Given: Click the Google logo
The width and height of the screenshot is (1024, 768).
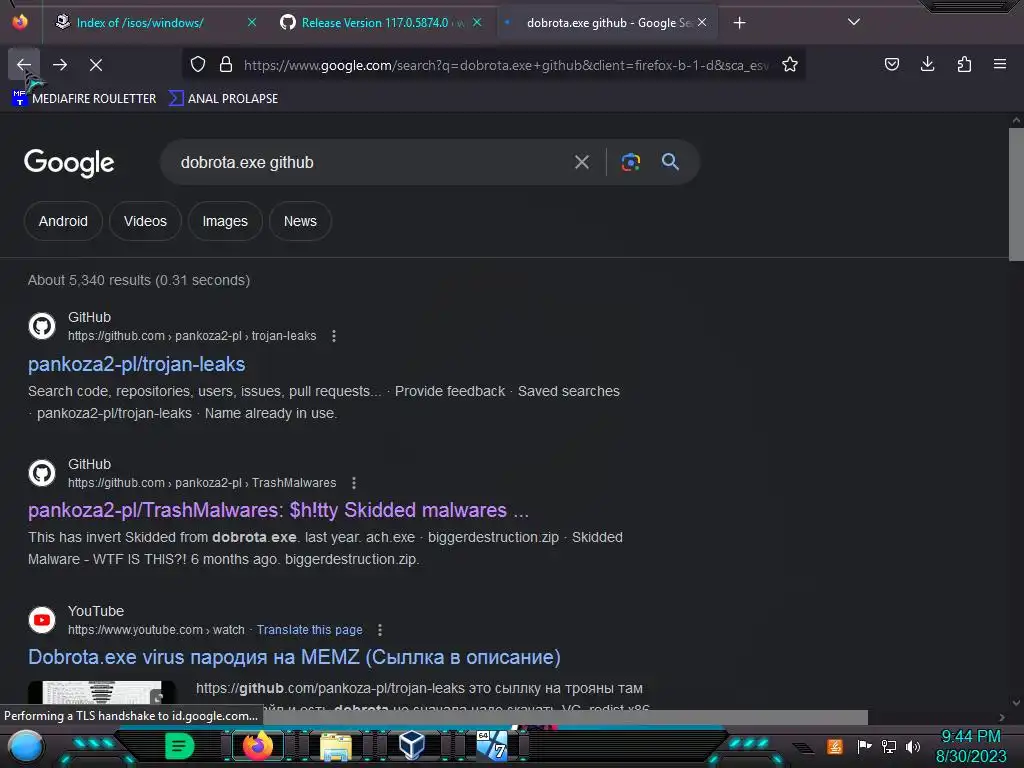Looking at the screenshot, I should [69, 163].
